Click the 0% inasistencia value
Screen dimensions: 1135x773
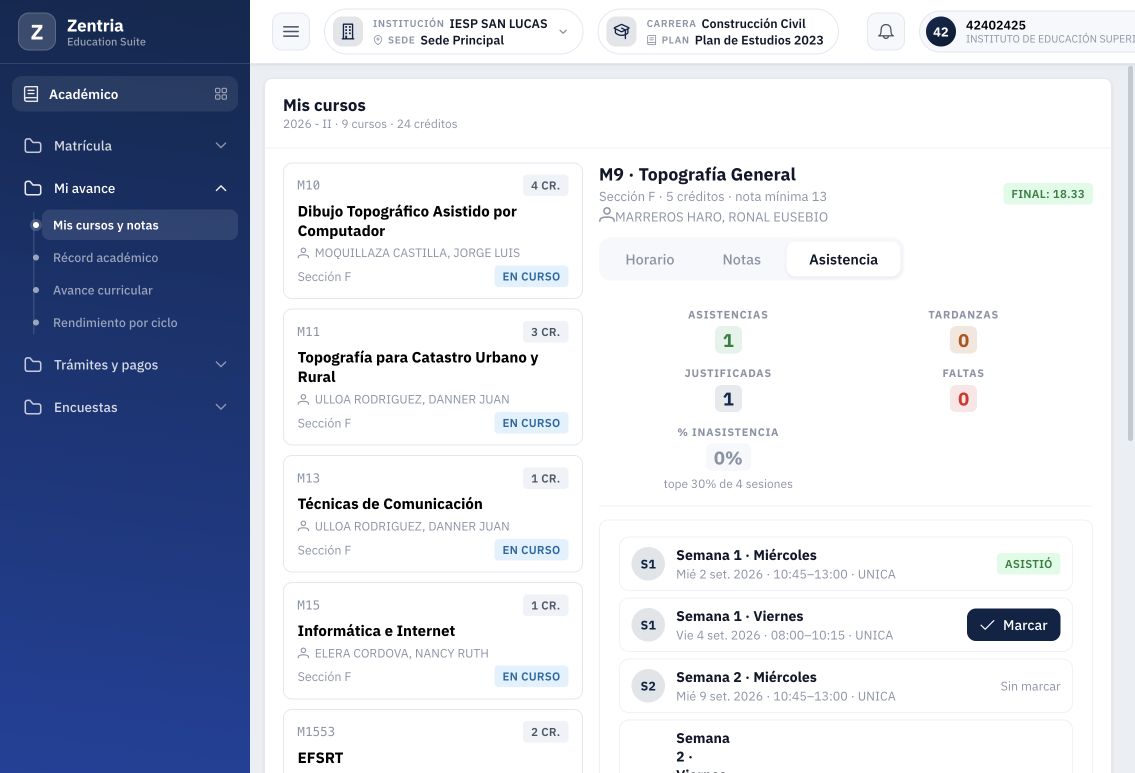(x=727, y=457)
